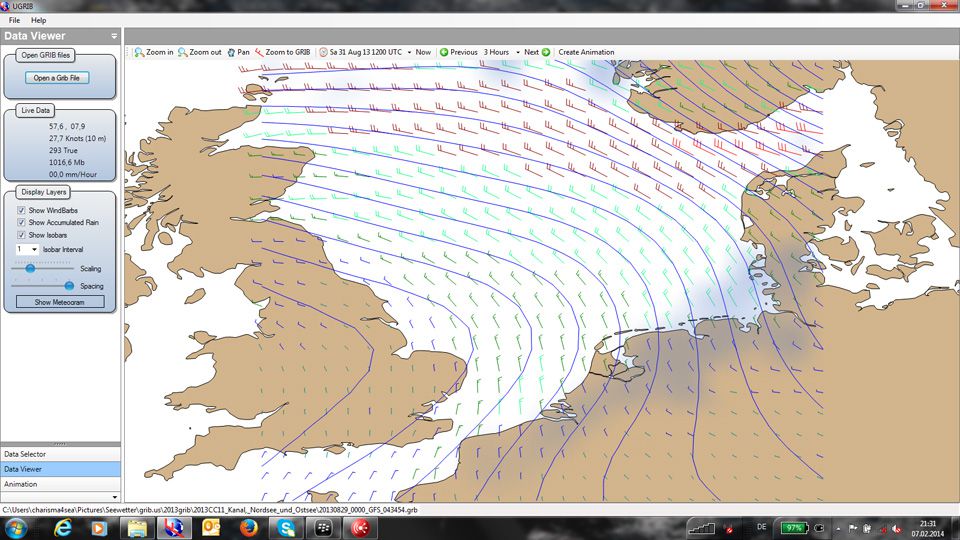Click the green Previous arrow icon
The image size is (960, 540).
(x=444, y=53)
